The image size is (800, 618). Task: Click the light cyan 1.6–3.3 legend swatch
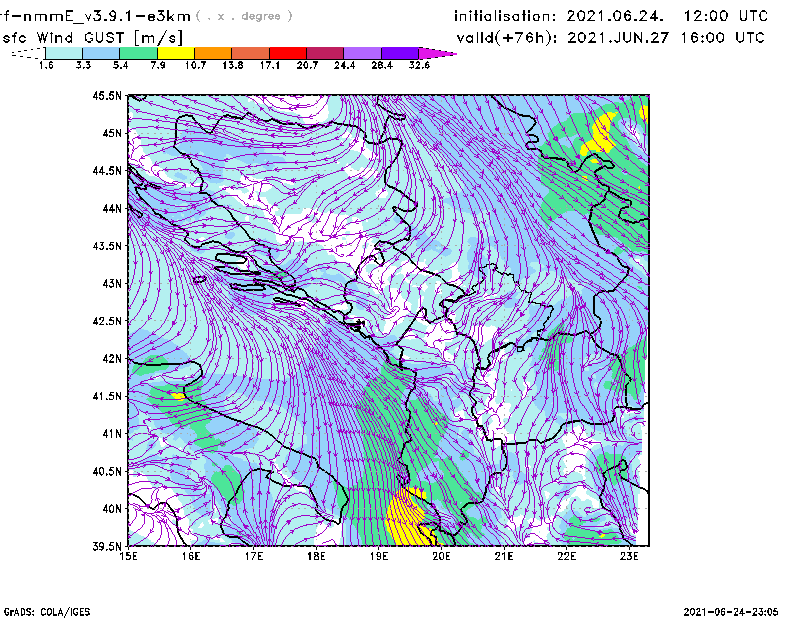[x=64, y=53]
